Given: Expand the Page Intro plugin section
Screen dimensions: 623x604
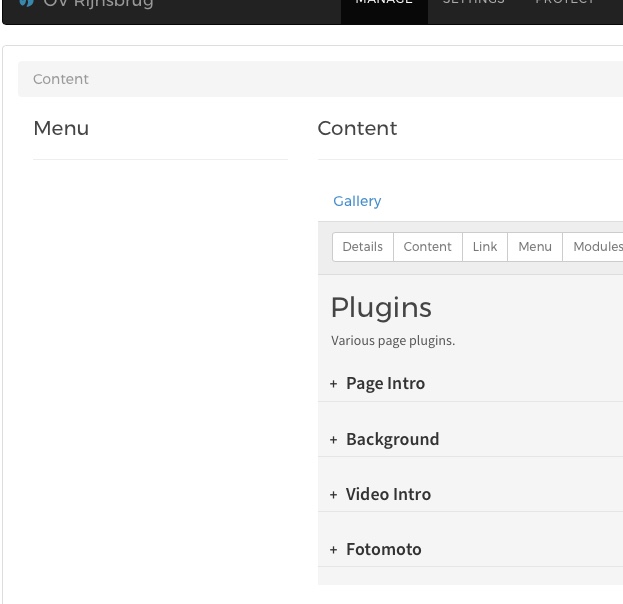Looking at the screenshot, I should (x=385, y=383).
